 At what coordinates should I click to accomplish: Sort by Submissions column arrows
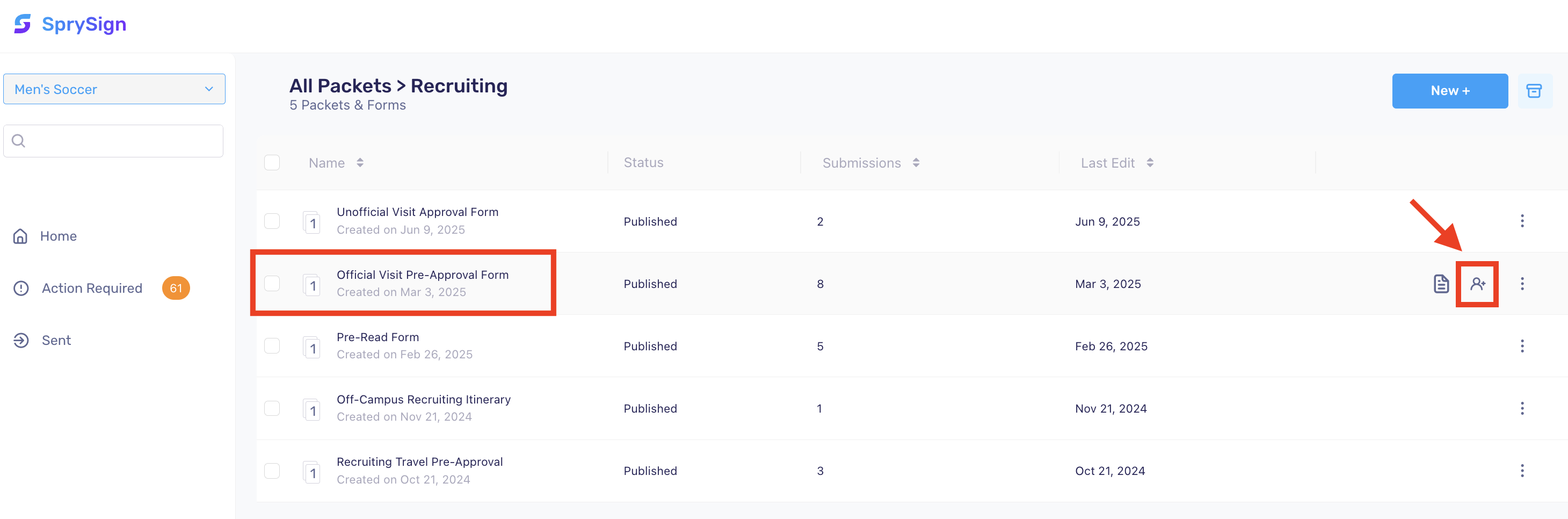coord(916,163)
